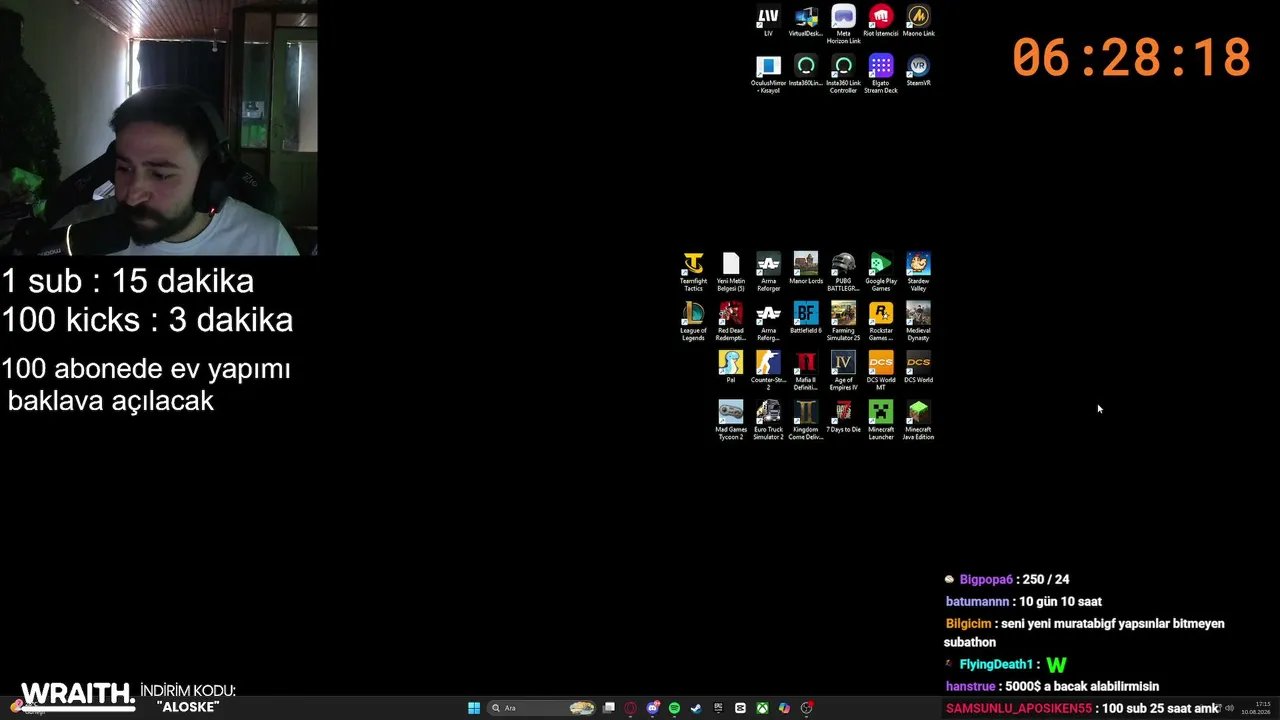Select the Red Dead Redemption shortcut
The width and height of the screenshot is (1280, 720).
pyautogui.click(x=731, y=322)
